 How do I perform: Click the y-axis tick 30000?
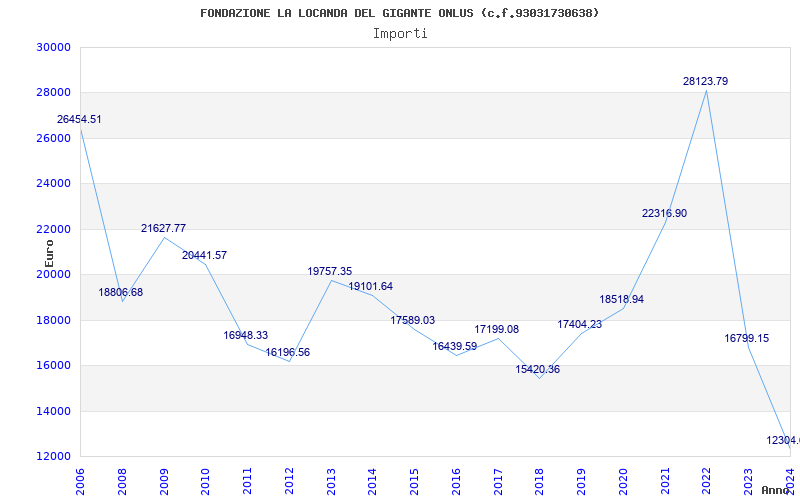(x=53, y=47)
